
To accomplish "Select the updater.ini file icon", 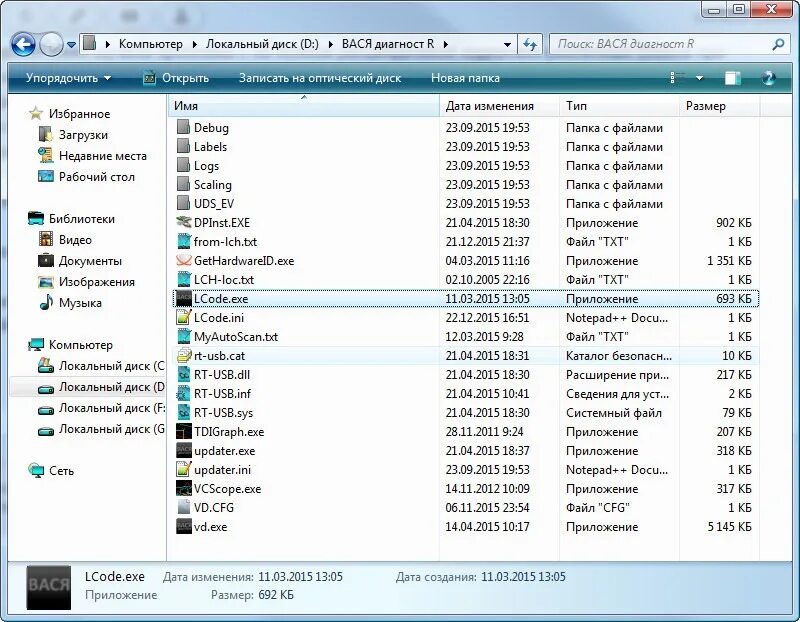I will (184, 469).
